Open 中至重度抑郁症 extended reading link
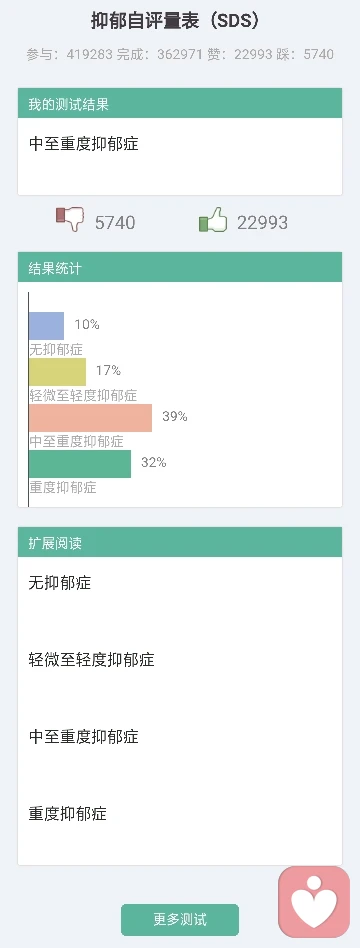This screenshot has width=360, height=948. click(83, 736)
